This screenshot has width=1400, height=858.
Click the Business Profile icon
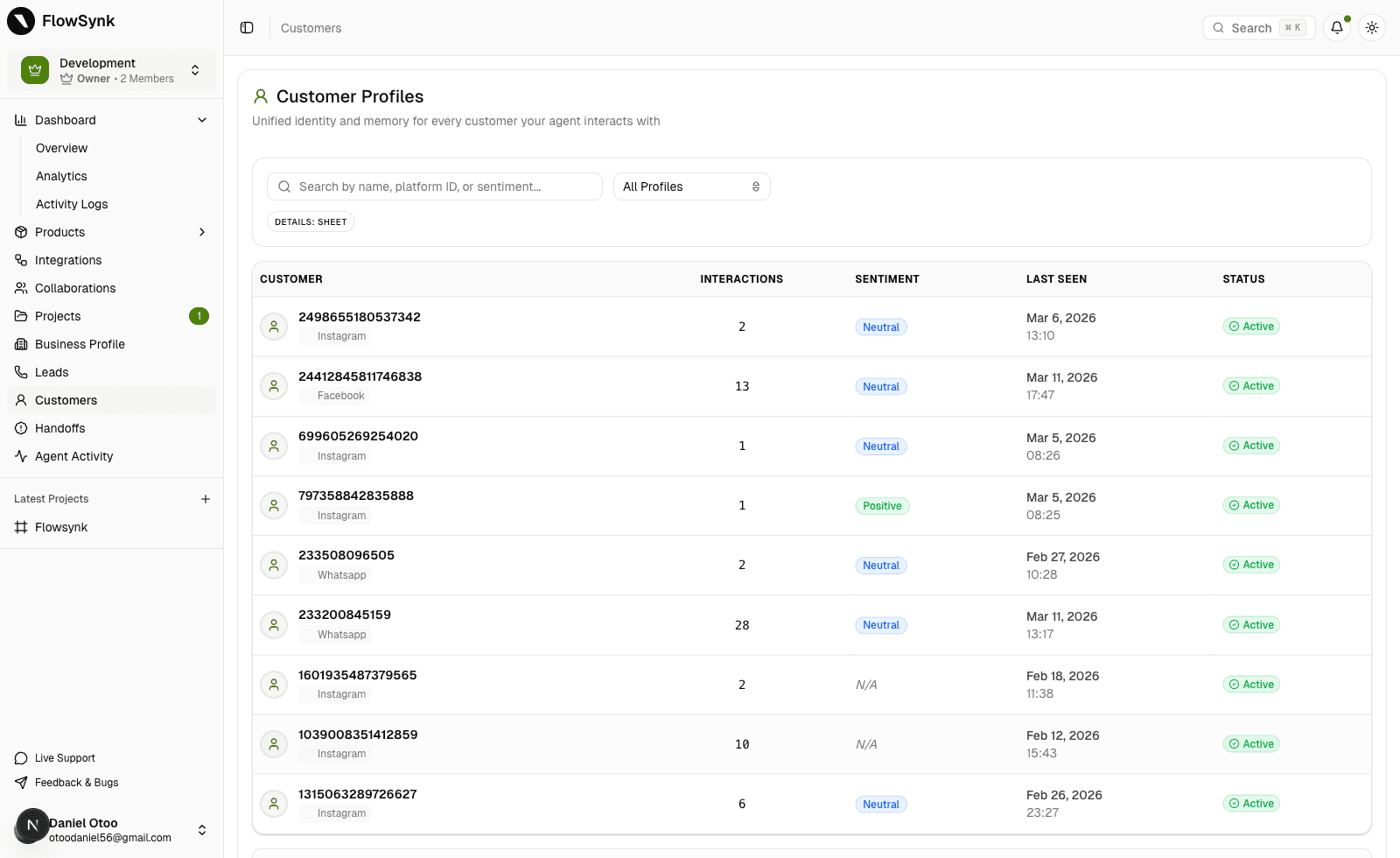tap(21, 344)
